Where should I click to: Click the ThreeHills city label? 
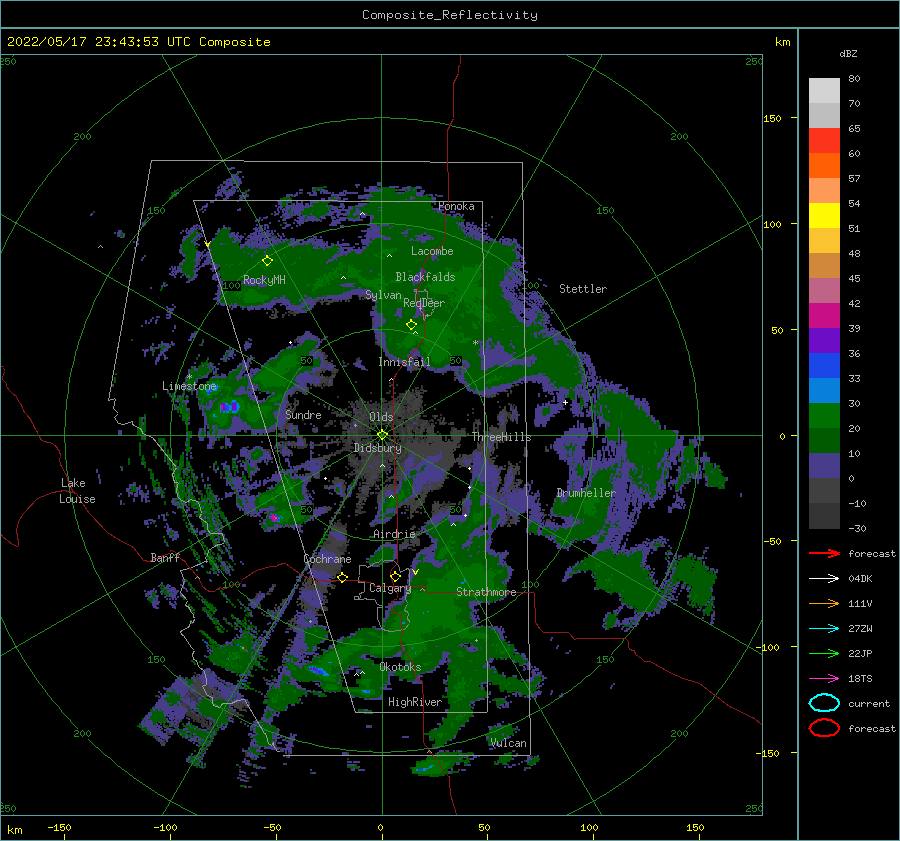tap(502, 437)
